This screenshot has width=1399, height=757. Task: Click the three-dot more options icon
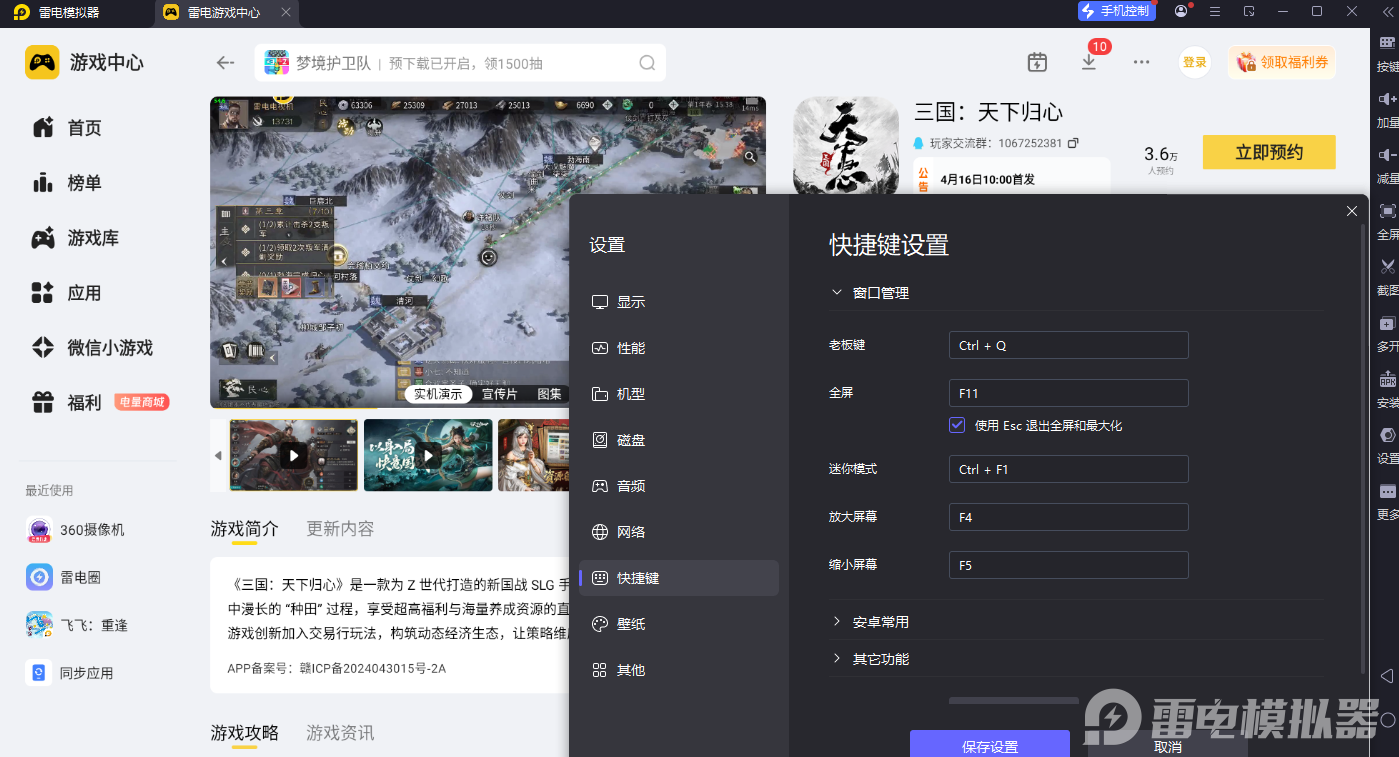(1141, 62)
